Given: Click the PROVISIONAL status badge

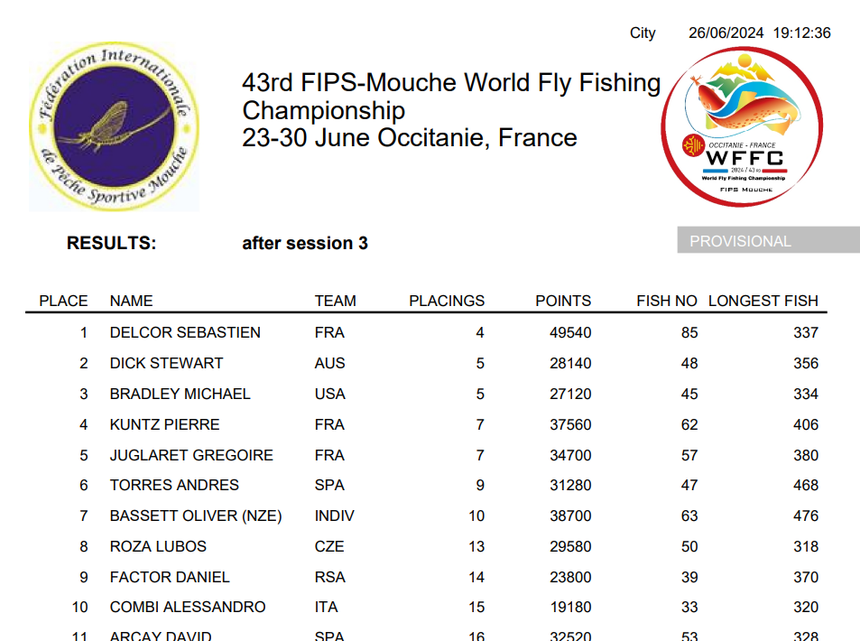Looking at the screenshot, I should (740, 241).
